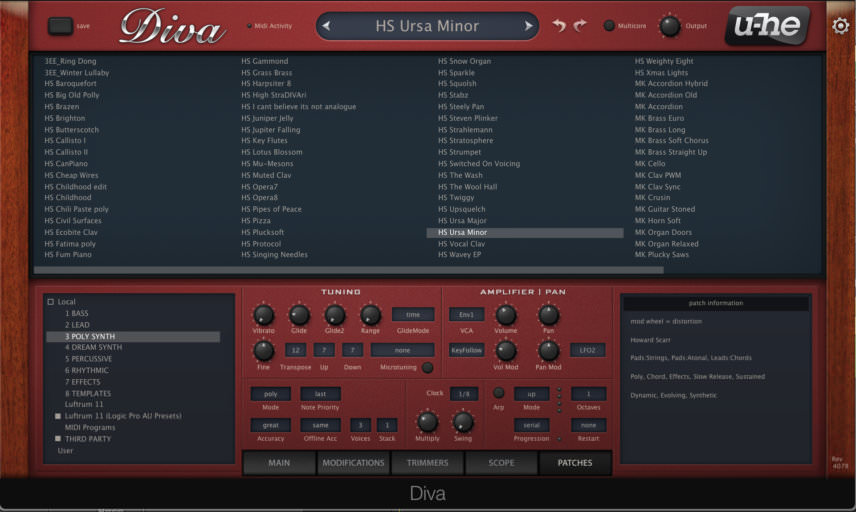This screenshot has height=512, width=856.
Task: Switch to the SCOPE tab
Action: point(501,463)
